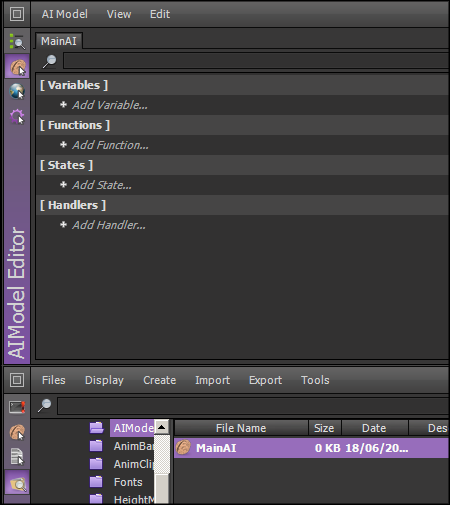Click Add State...
Image resolution: width=450 pixels, height=505 pixels.
tap(102, 185)
